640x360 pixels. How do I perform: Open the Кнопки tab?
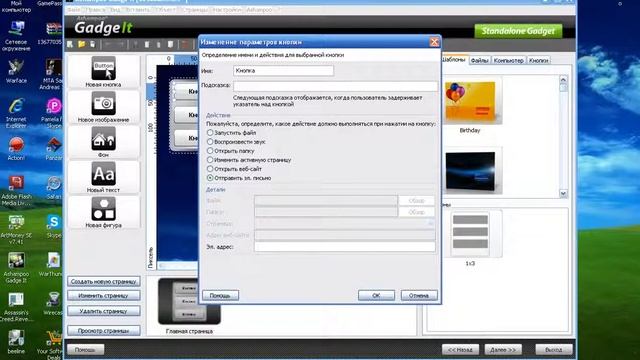538,60
